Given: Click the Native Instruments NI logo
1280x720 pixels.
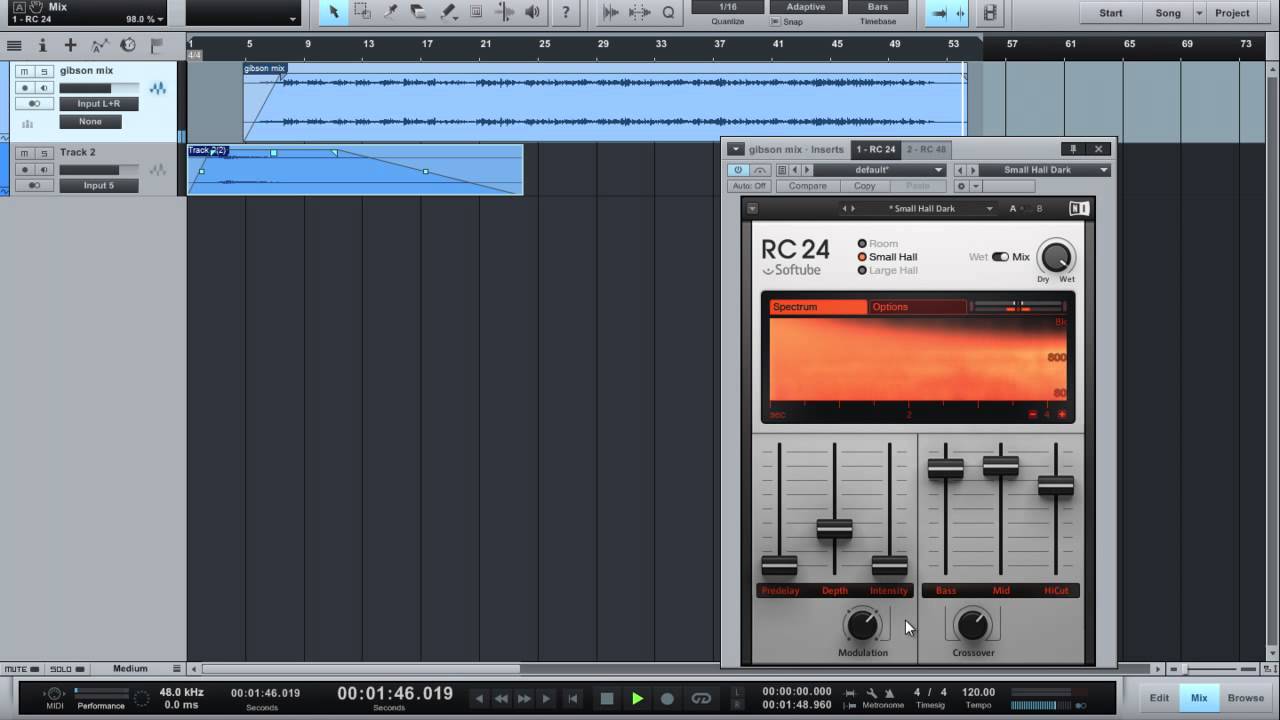Looking at the screenshot, I should point(1079,208).
